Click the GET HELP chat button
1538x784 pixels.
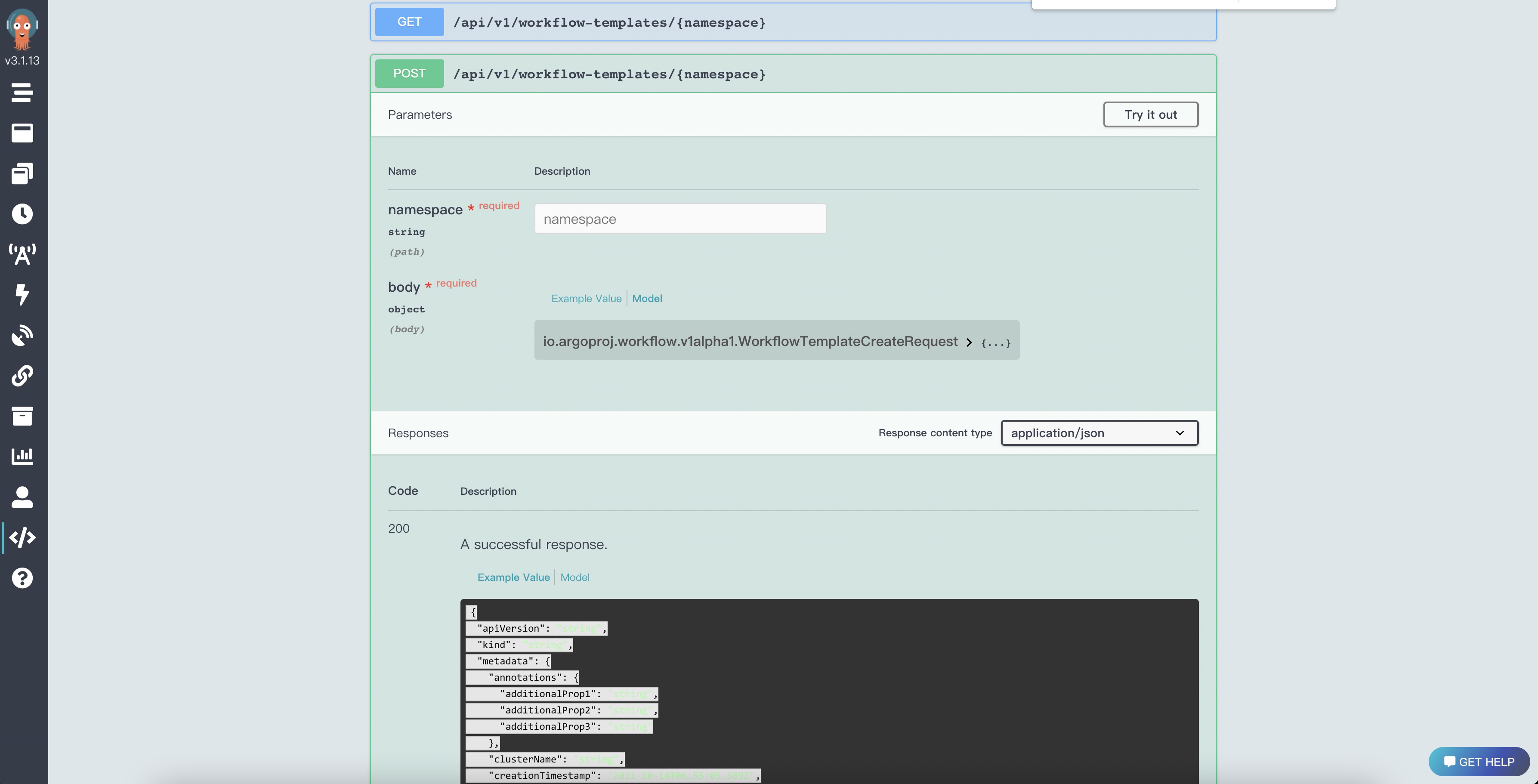(1478, 762)
